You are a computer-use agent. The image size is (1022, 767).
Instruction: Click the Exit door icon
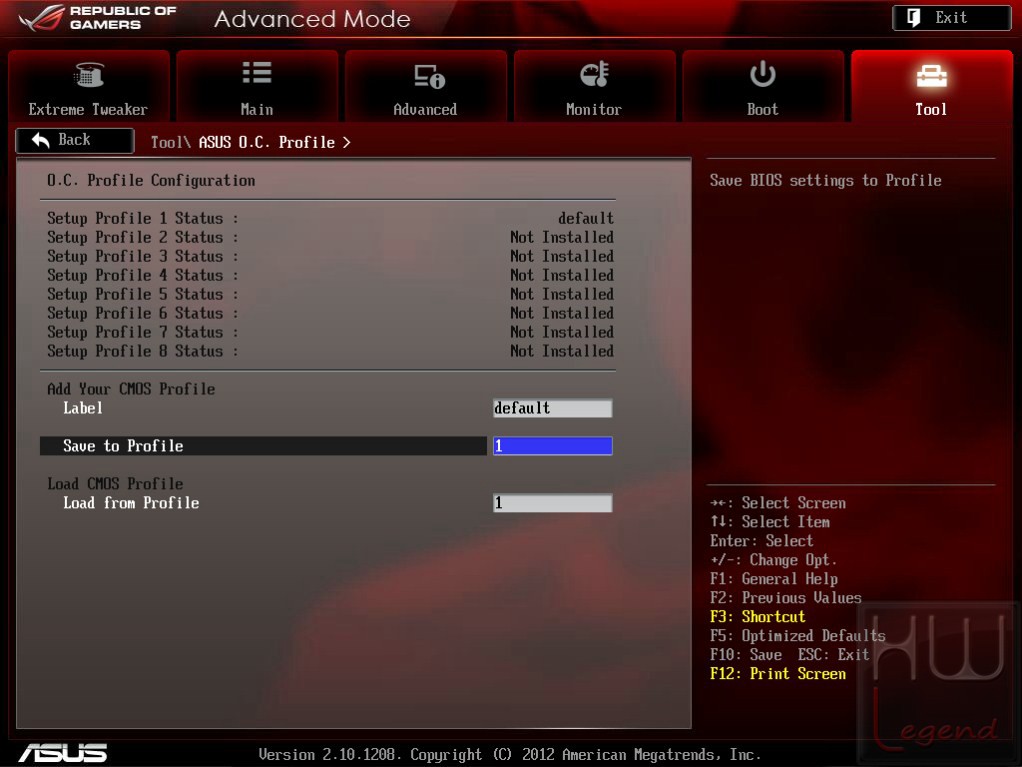[914, 18]
